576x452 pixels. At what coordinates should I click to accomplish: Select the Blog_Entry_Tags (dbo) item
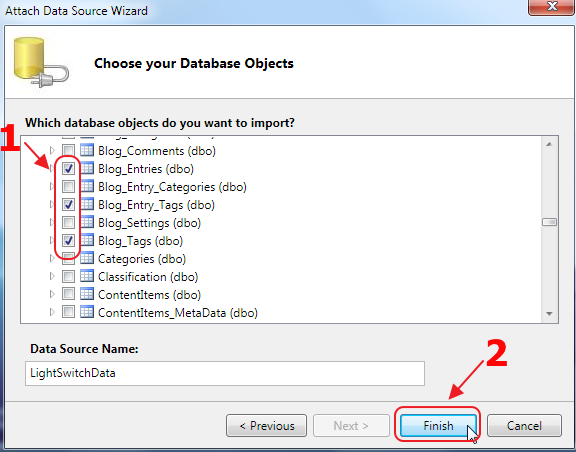[x=156, y=205]
